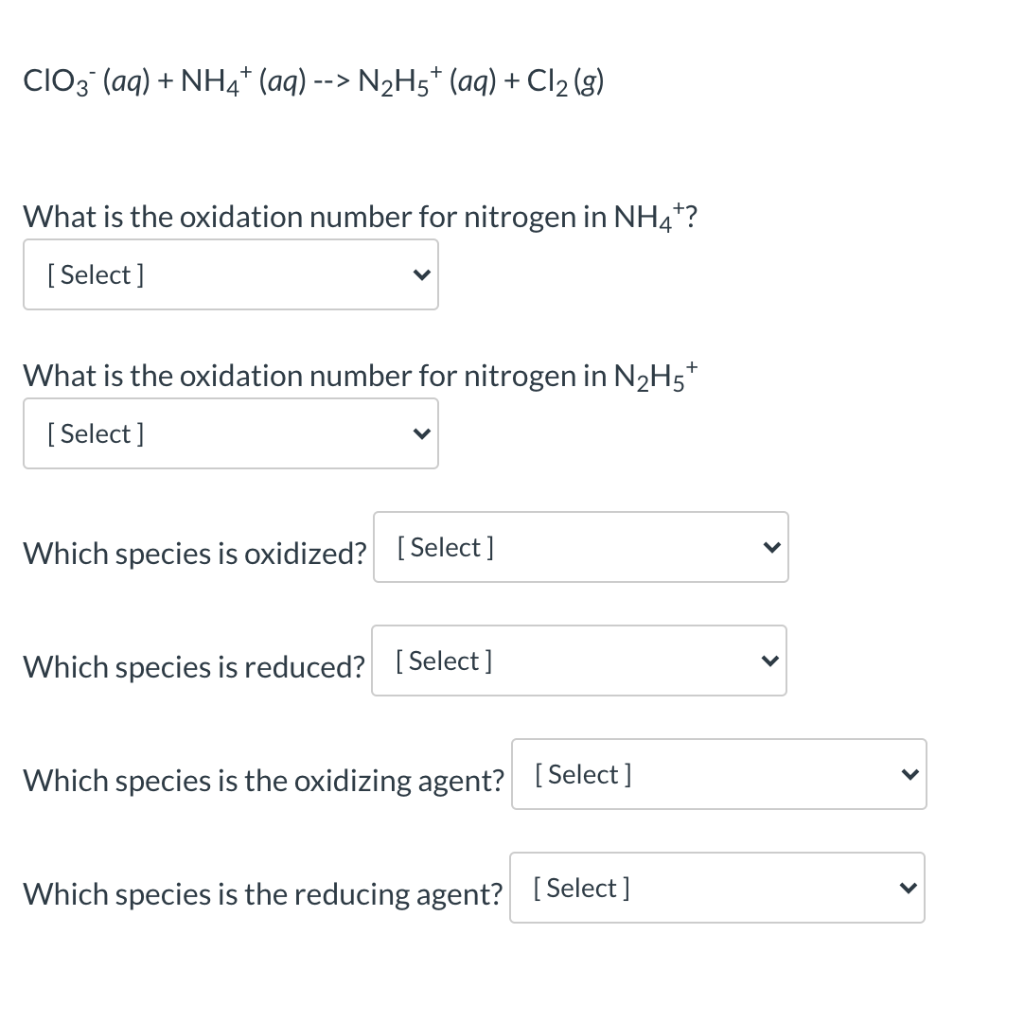Click the chevron on the oxidizing agent selector
This screenshot has width=1024, height=1022.
(x=907, y=774)
